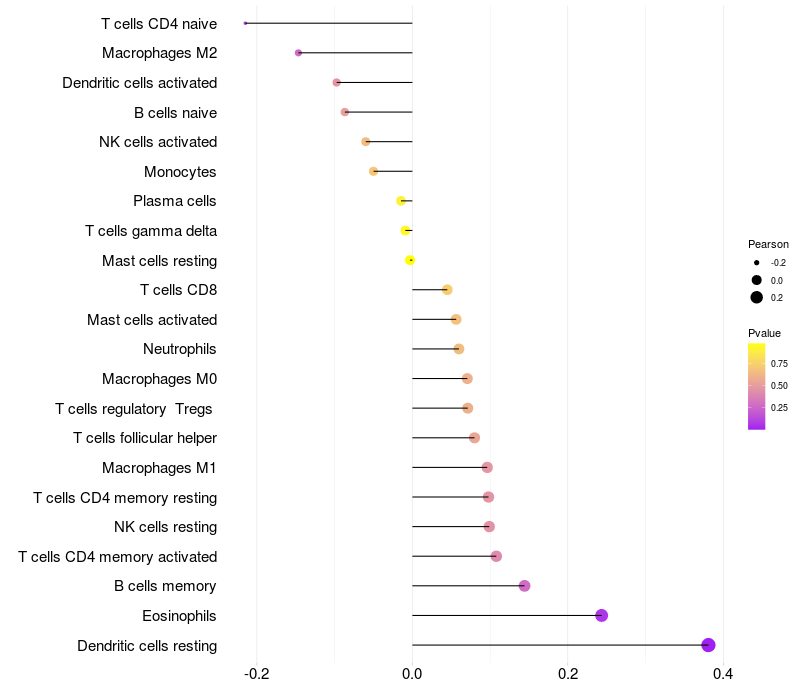Click the T cells gamma delta dot
800x700 pixels.
click(405, 231)
